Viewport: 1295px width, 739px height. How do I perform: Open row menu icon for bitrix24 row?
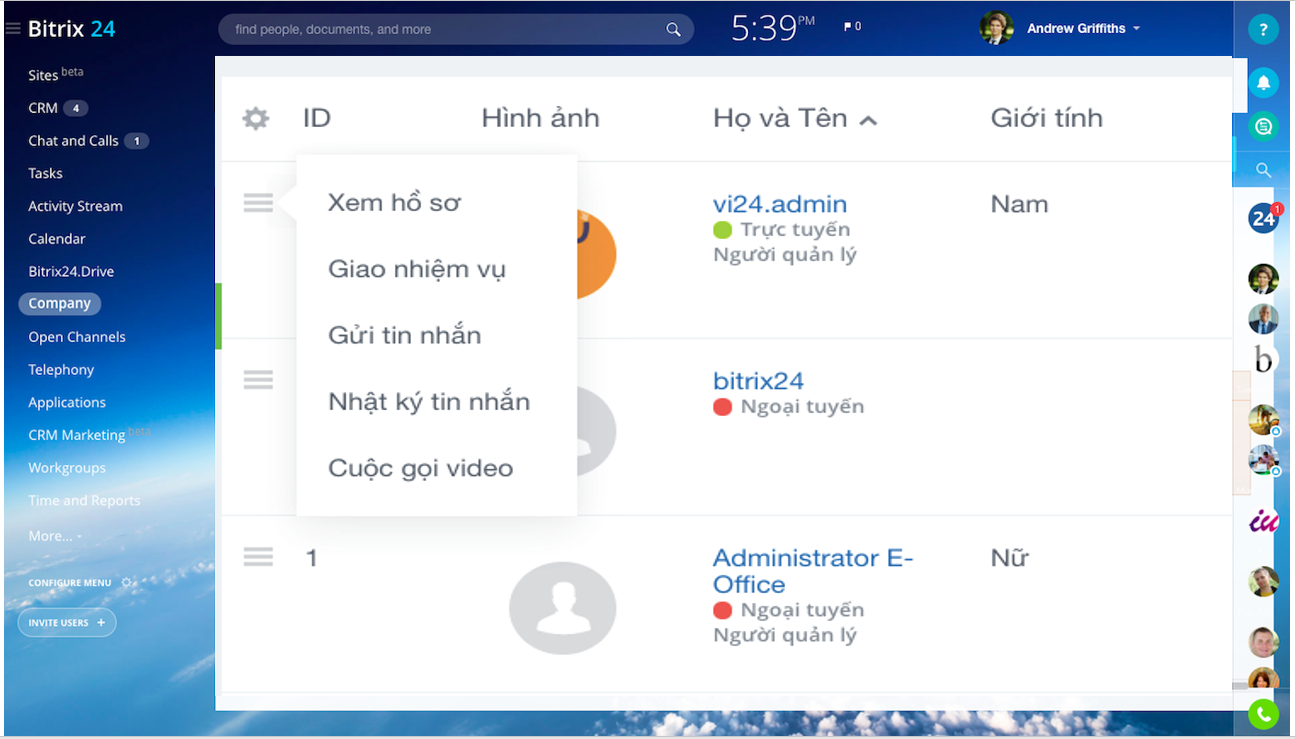258,380
